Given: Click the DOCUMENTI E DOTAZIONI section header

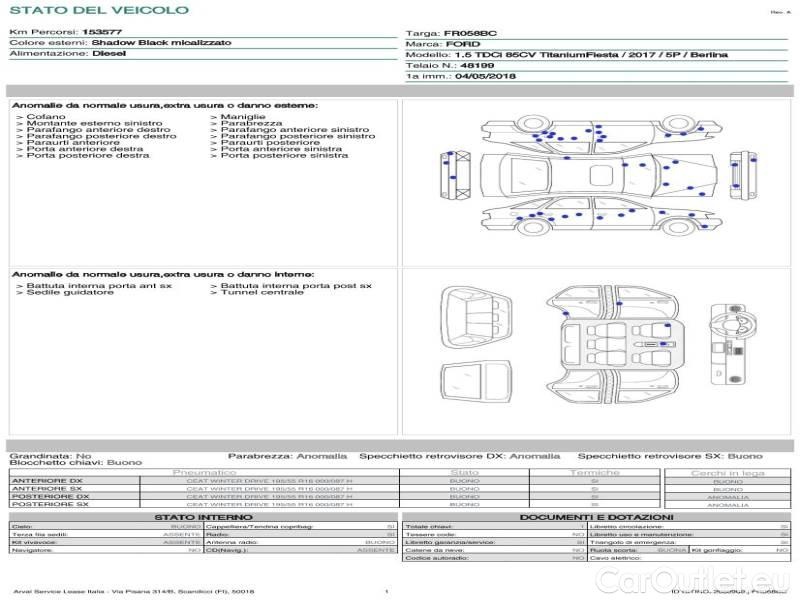Looking at the screenshot, I should [596, 517].
